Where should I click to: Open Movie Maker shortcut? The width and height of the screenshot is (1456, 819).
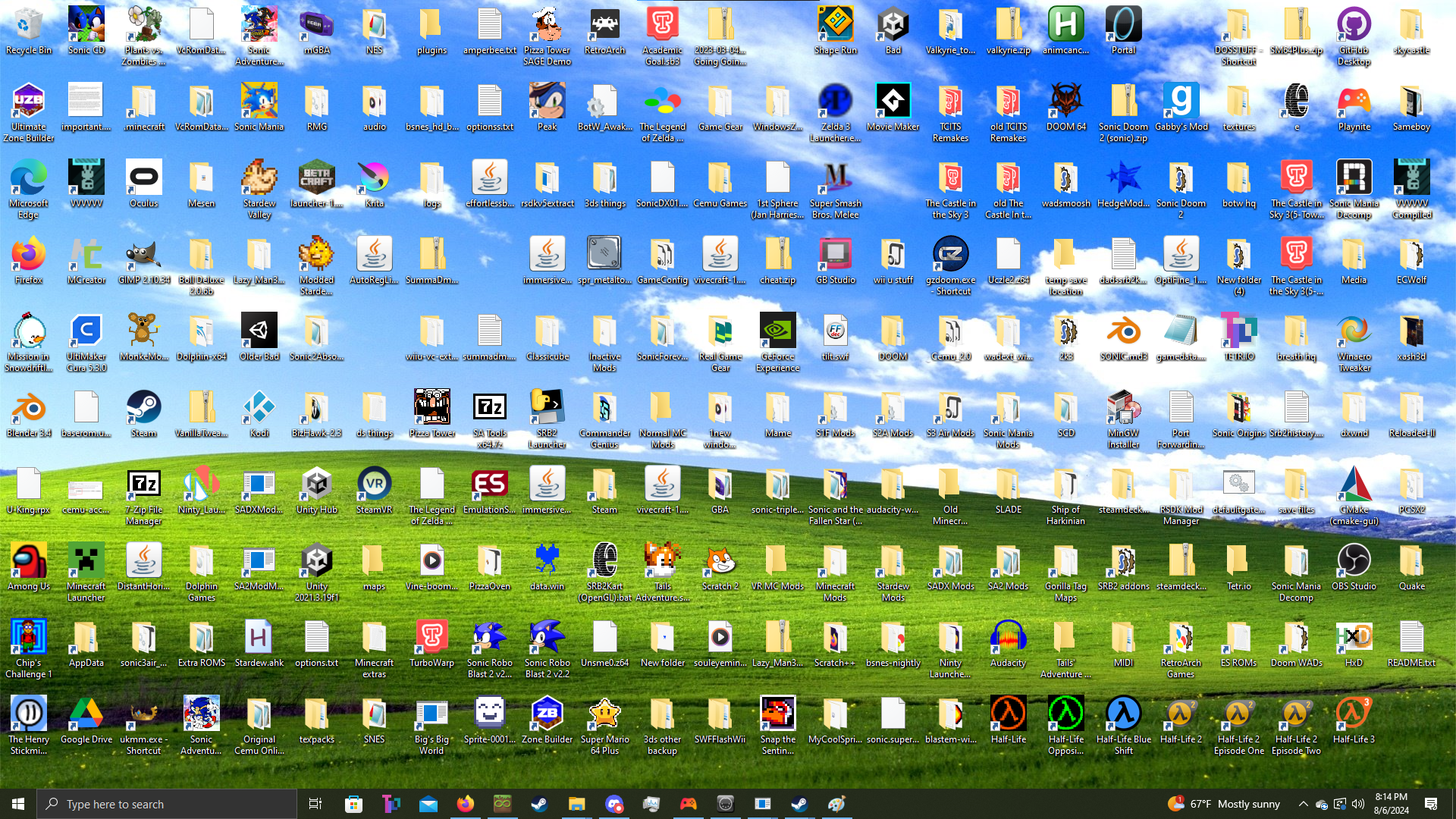click(x=893, y=107)
